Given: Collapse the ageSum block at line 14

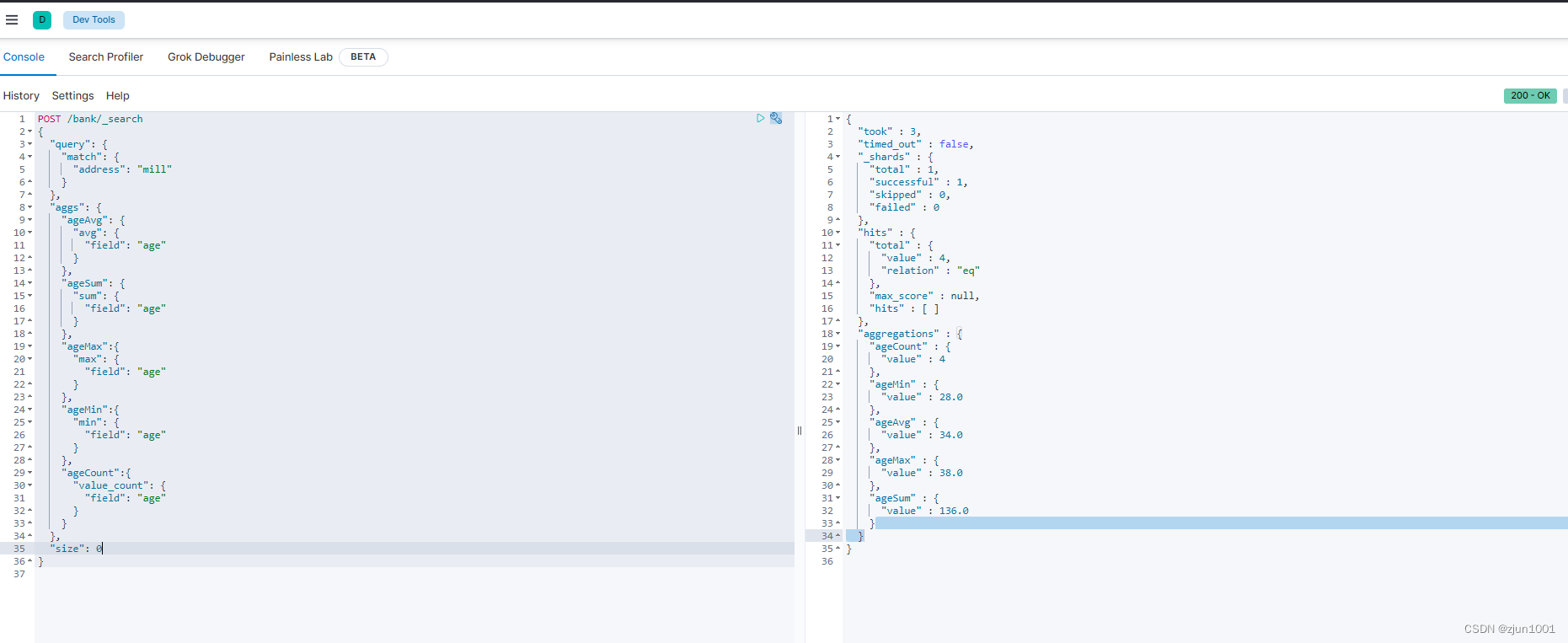Looking at the screenshot, I should pos(30,283).
